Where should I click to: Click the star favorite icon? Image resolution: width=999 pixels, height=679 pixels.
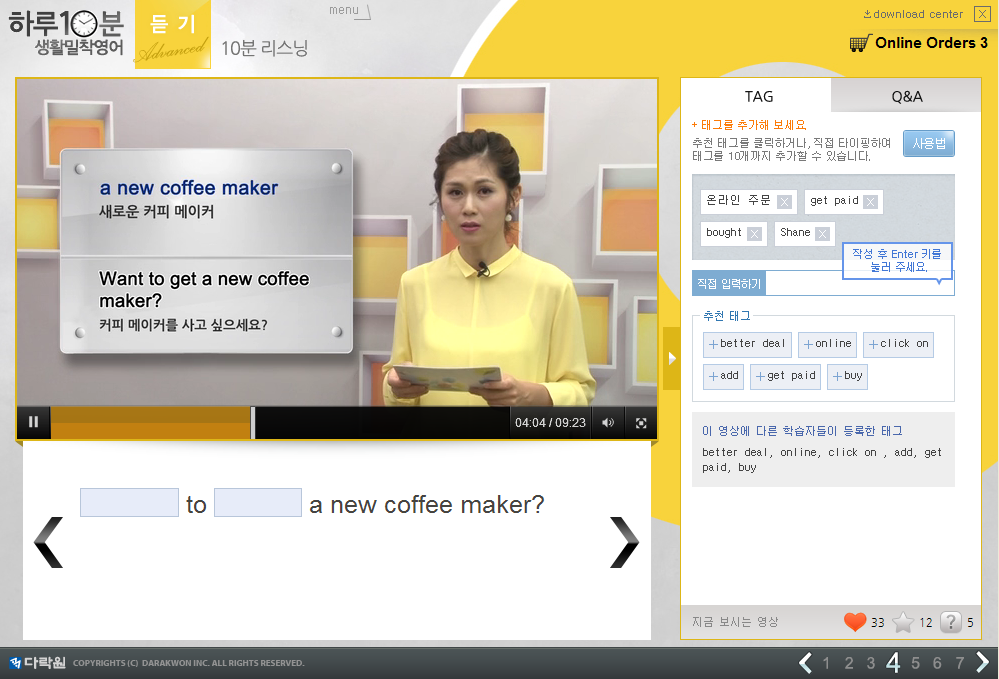click(x=903, y=622)
